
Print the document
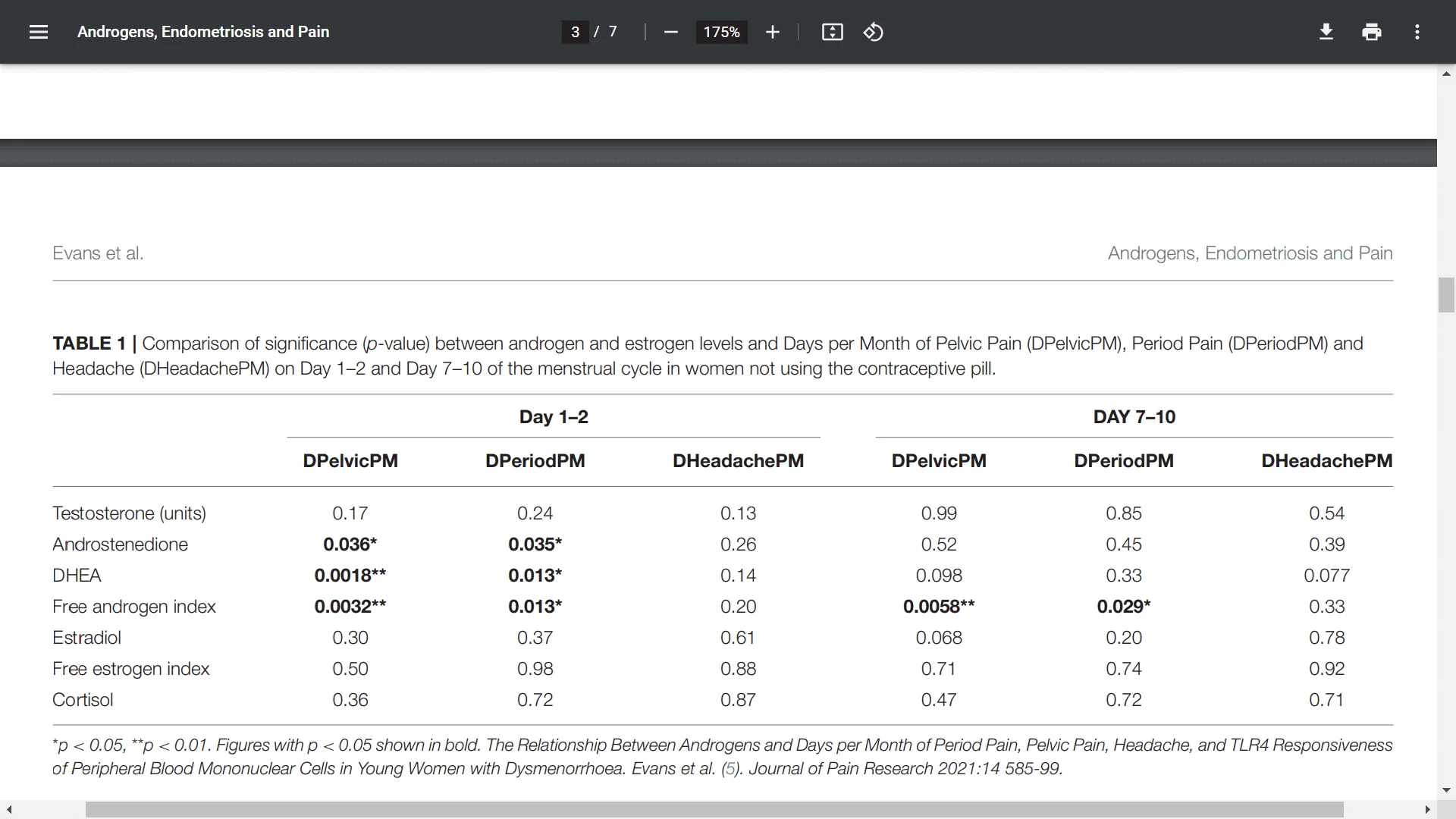point(1372,32)
